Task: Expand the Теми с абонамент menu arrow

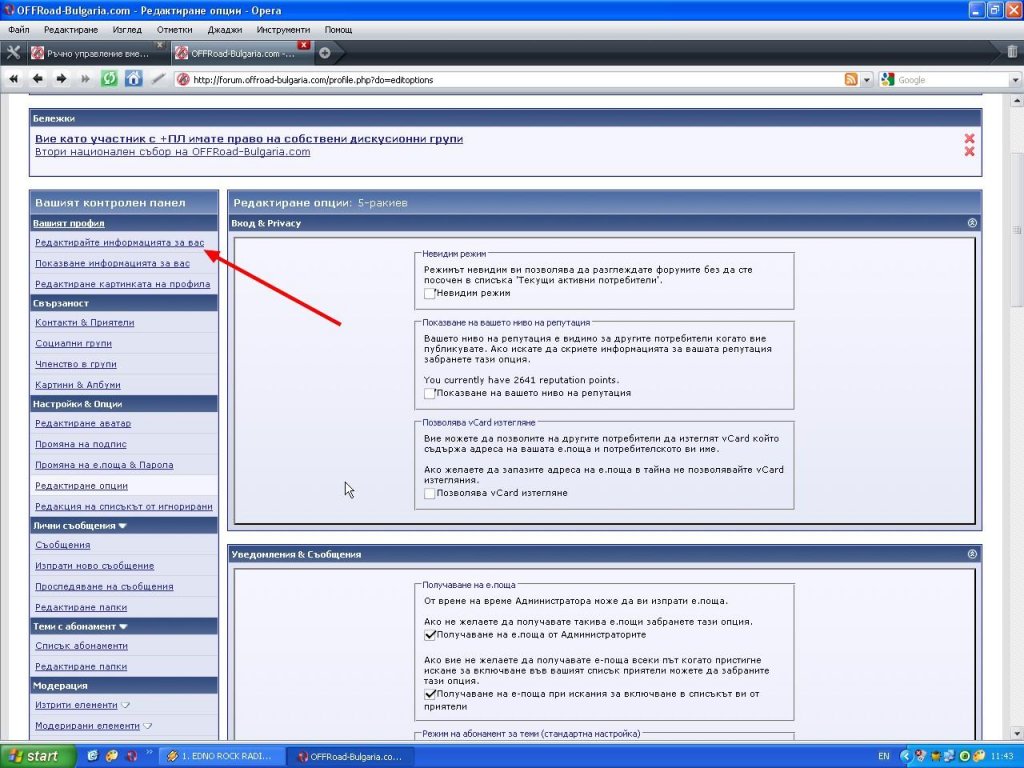Action: (123, 626)
